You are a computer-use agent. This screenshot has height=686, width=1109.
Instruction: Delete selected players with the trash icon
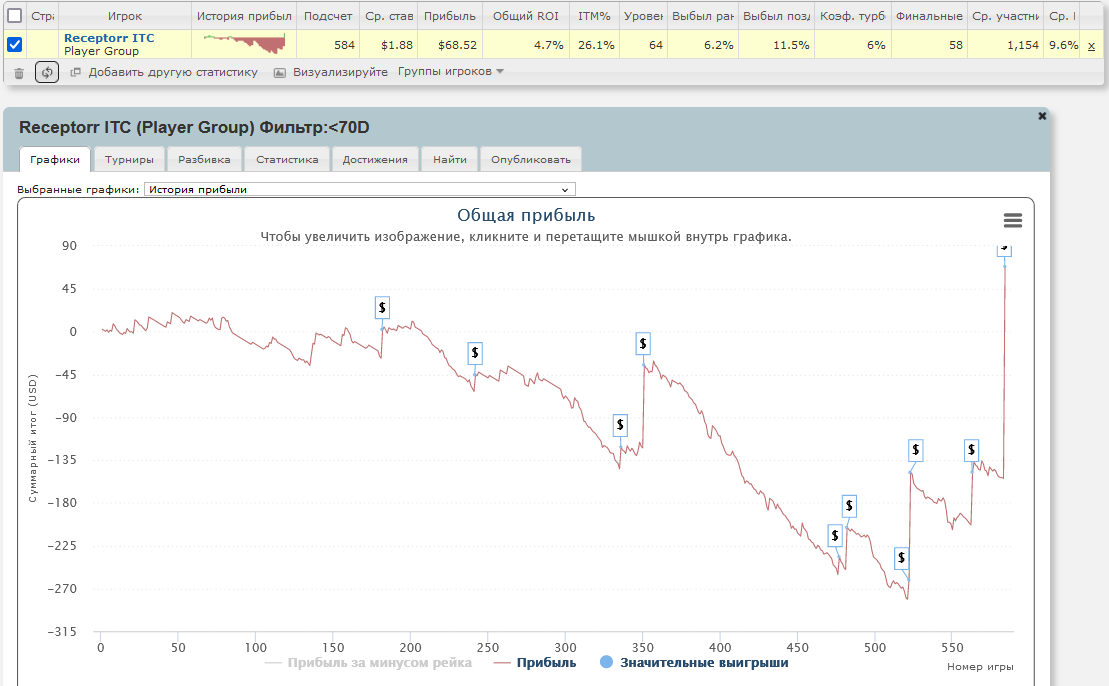(19, 73)
